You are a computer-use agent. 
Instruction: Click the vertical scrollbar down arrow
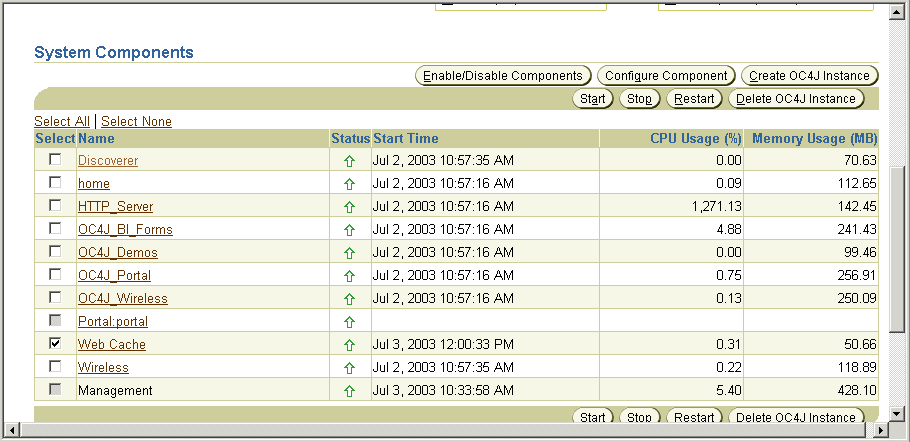[x=897, y=414]
